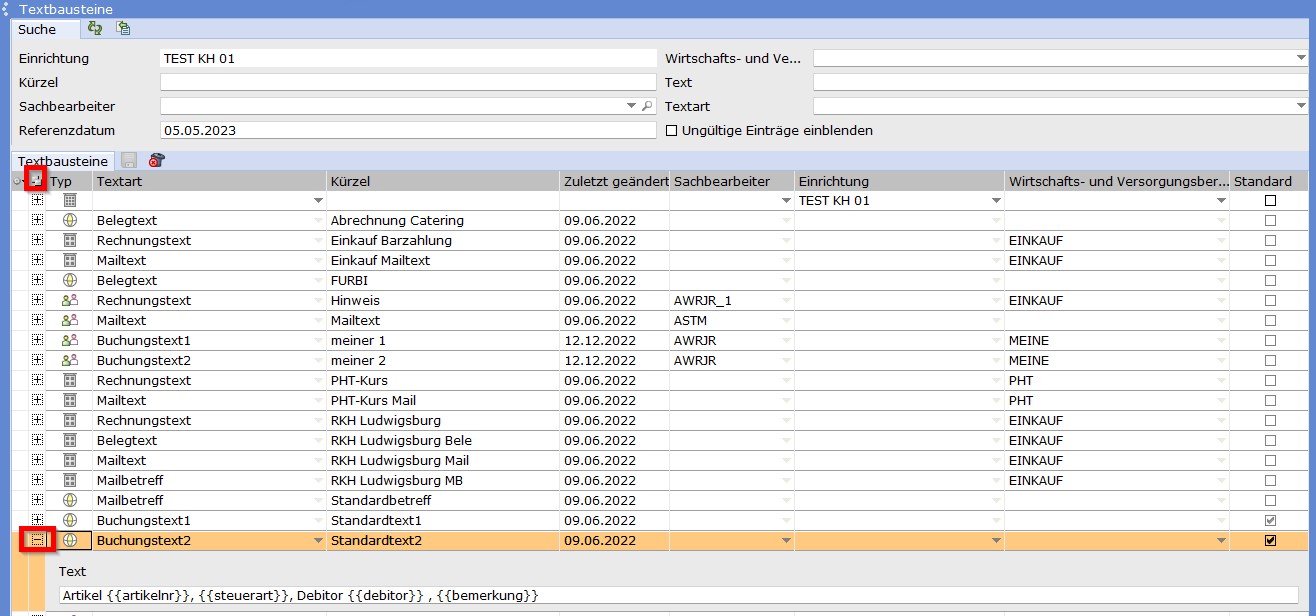Sort by Zuletzt geändert column header
This screenshot has height=616, width=1316.
pos(615,181)
